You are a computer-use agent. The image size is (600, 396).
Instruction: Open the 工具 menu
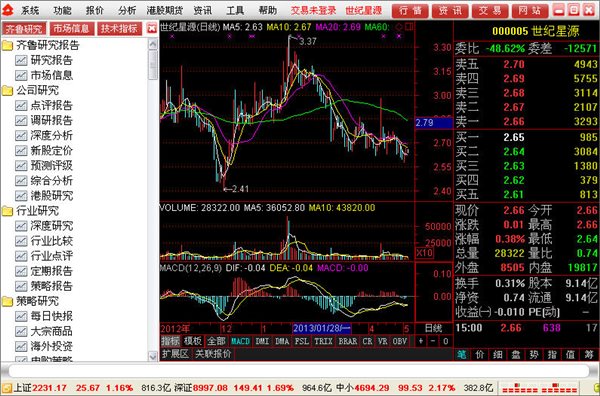(235, 11)
